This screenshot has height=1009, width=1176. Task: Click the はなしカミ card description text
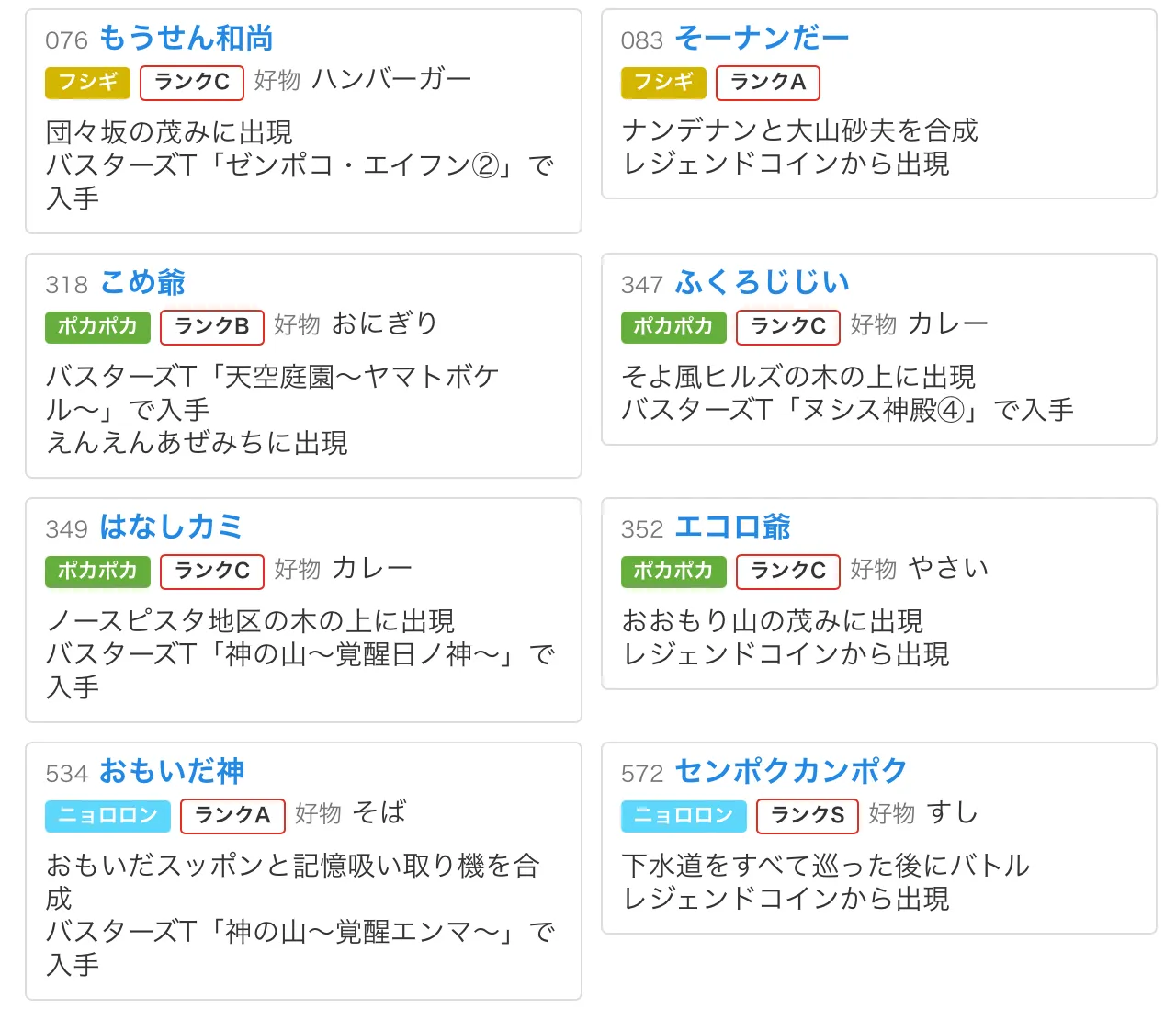click(x=300, y=654)
